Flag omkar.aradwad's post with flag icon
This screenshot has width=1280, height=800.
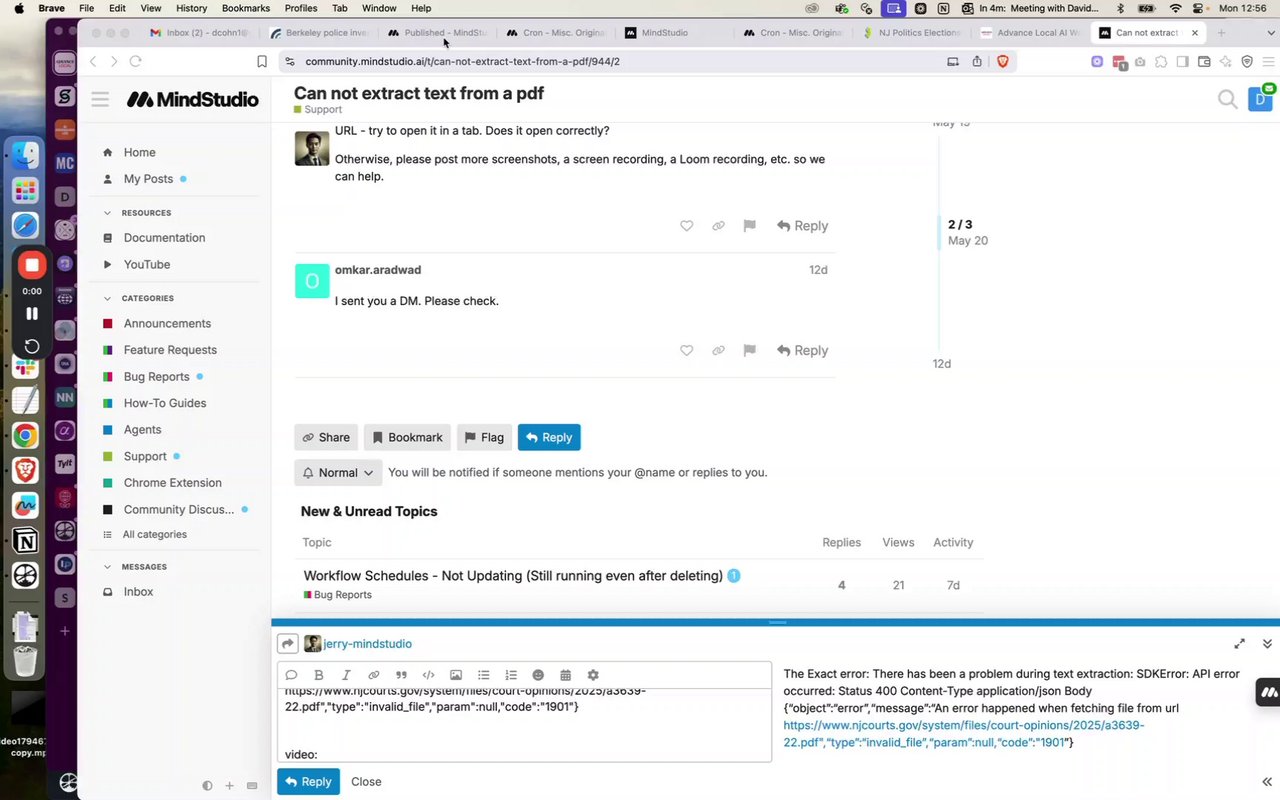coord(749,350)
